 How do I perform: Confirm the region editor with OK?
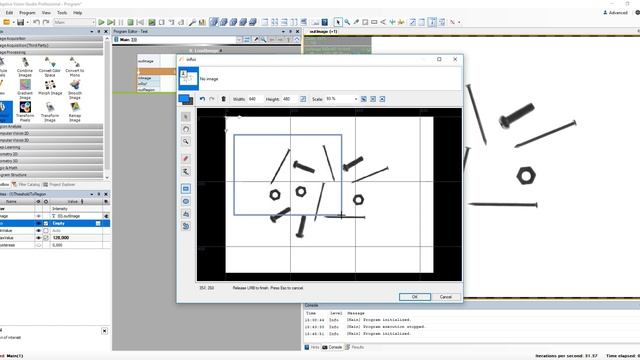tap(415, 297)
